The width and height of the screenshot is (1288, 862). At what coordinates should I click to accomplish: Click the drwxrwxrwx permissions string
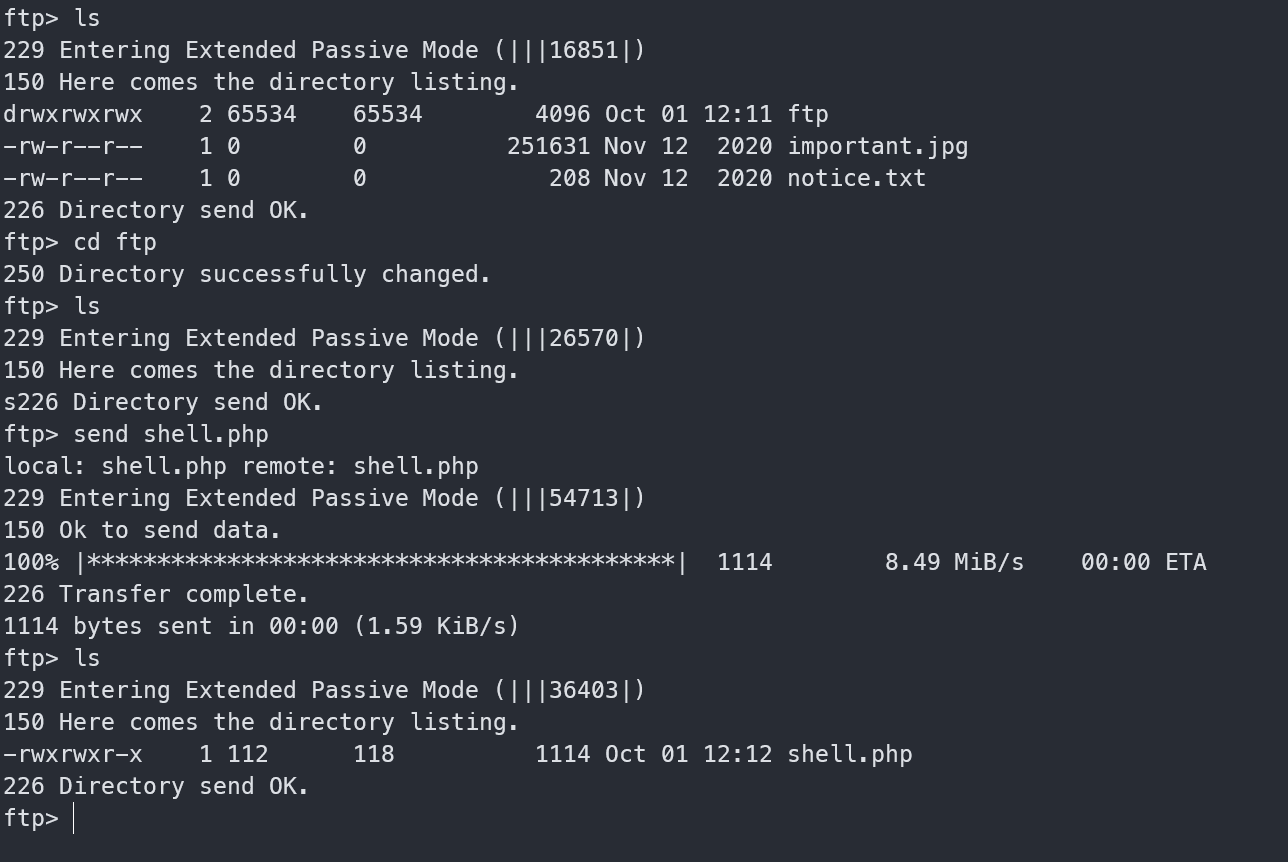point(73,114)
